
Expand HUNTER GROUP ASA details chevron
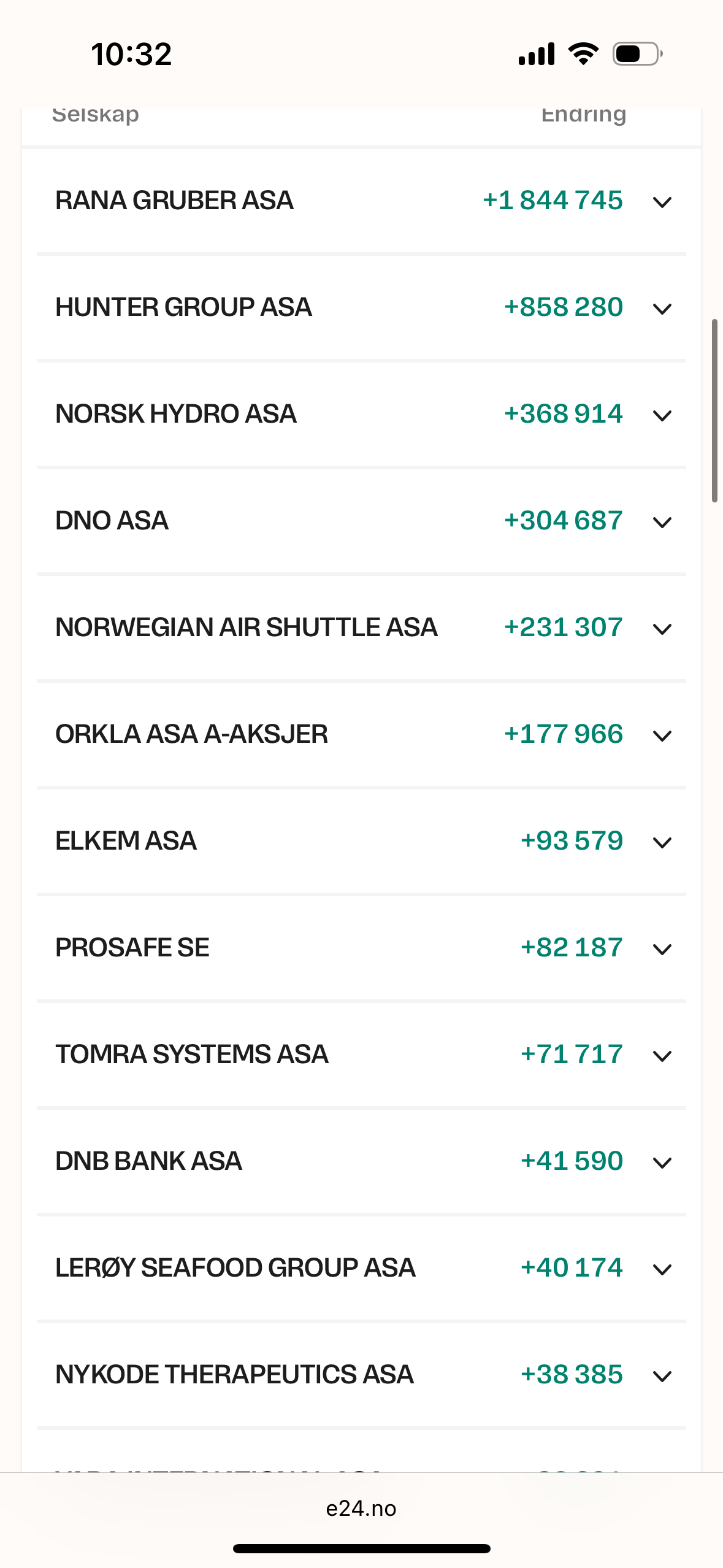click(662, 309)
